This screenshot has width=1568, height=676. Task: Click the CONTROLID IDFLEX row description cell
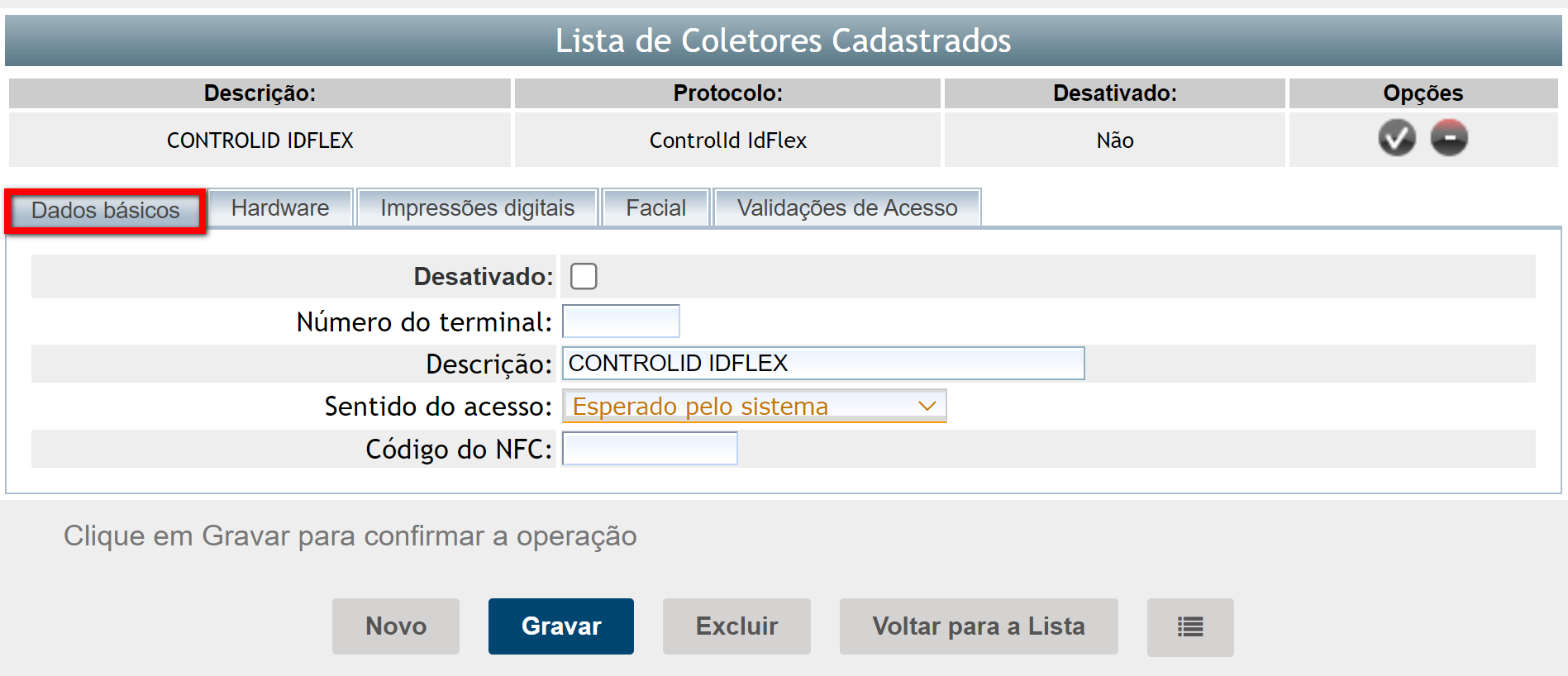tap(260, 140)
